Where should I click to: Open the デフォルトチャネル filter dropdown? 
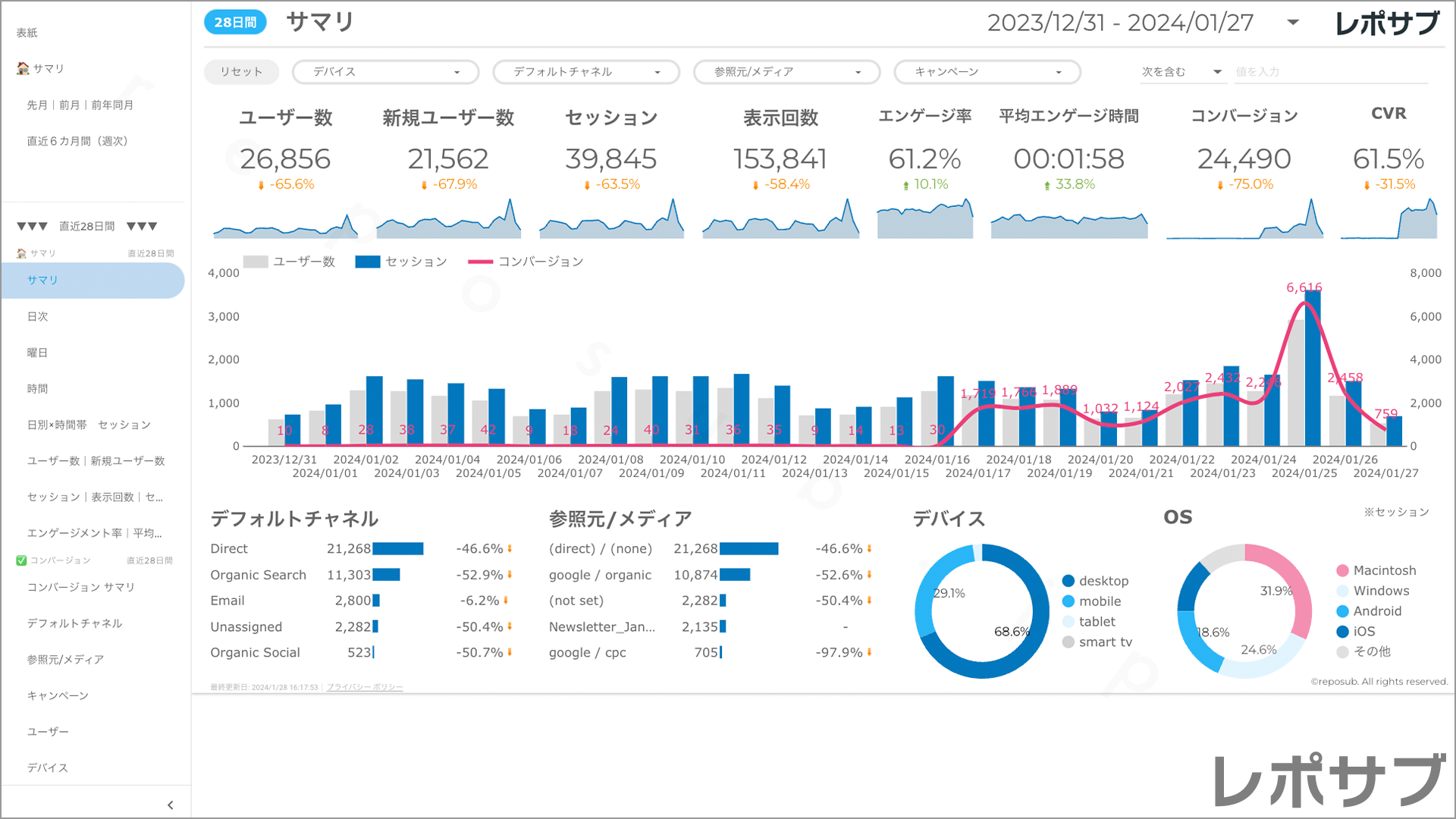coord(585,72)
